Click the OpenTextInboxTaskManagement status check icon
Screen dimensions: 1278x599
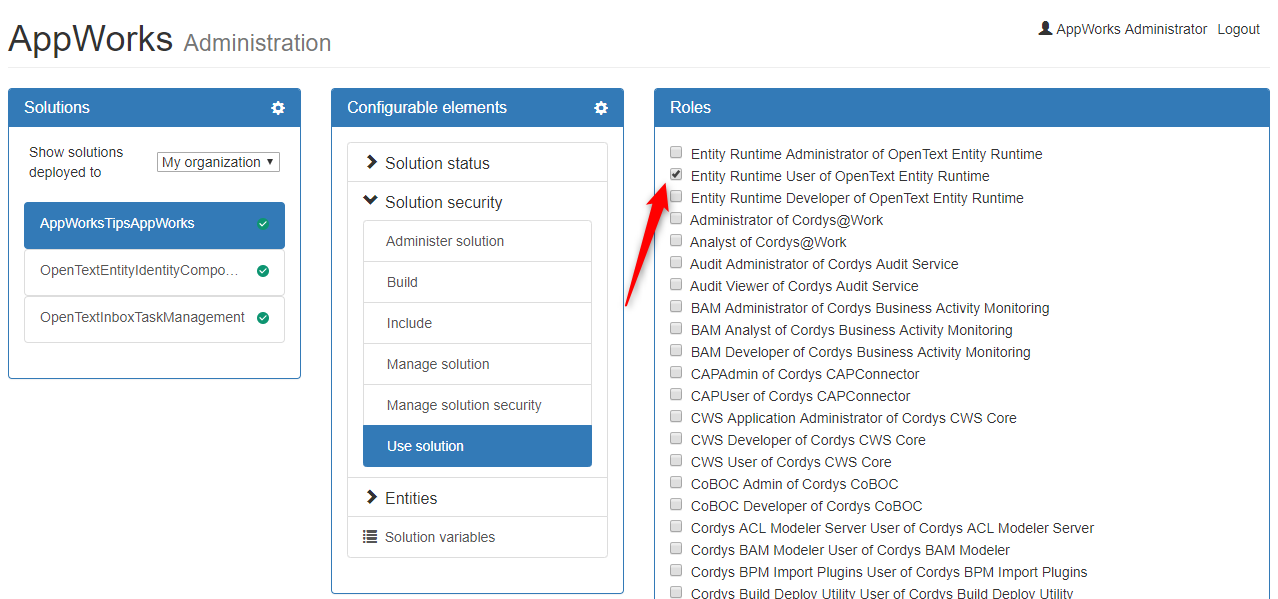point(263,318)
